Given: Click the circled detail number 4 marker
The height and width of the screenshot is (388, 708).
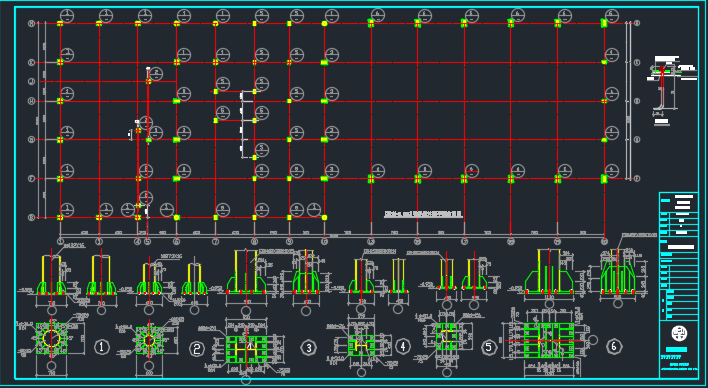Looking at the screenshot, I should point(403,346).
